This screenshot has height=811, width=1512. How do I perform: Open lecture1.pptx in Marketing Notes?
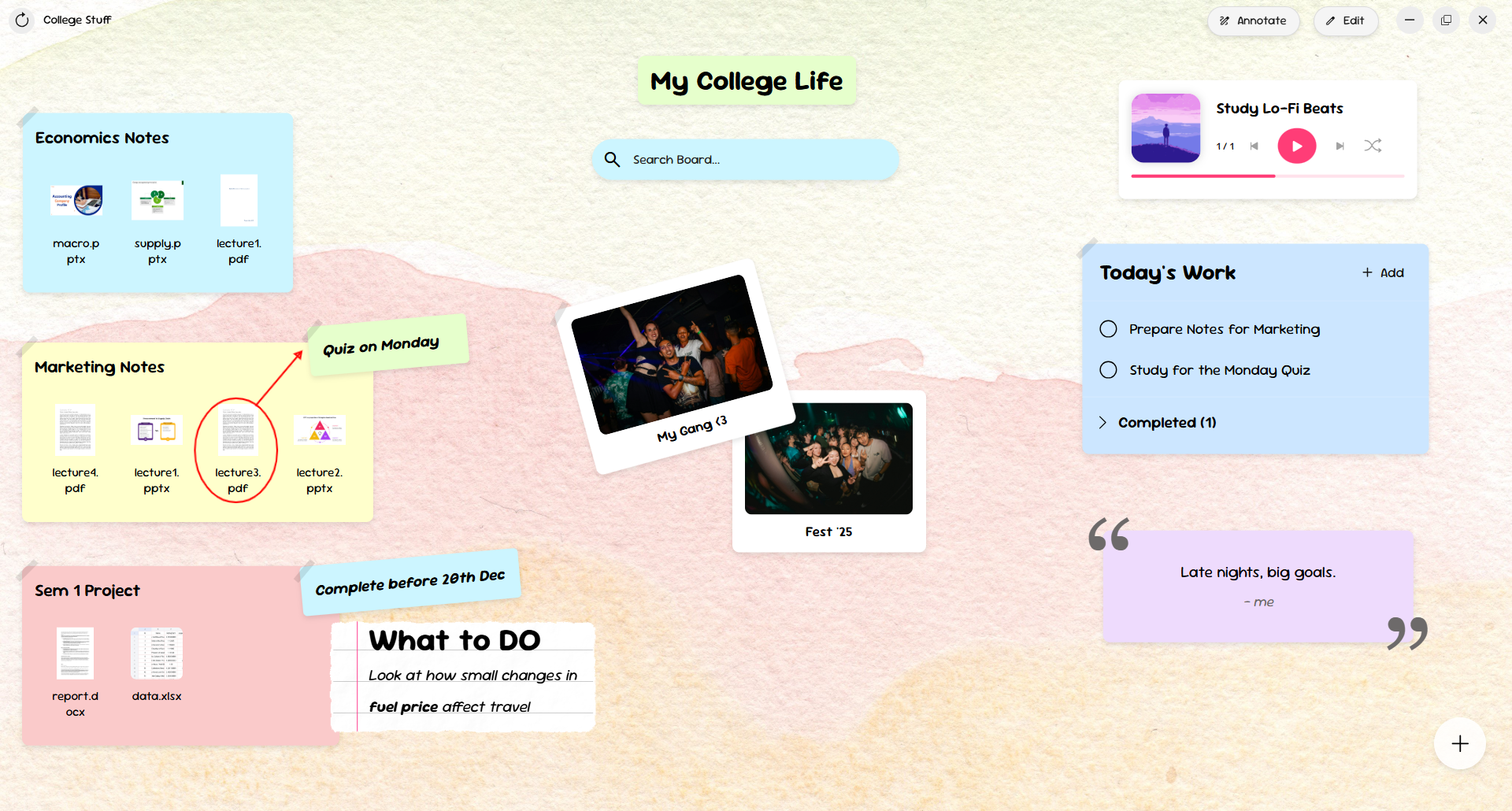[x=157, y=451]
